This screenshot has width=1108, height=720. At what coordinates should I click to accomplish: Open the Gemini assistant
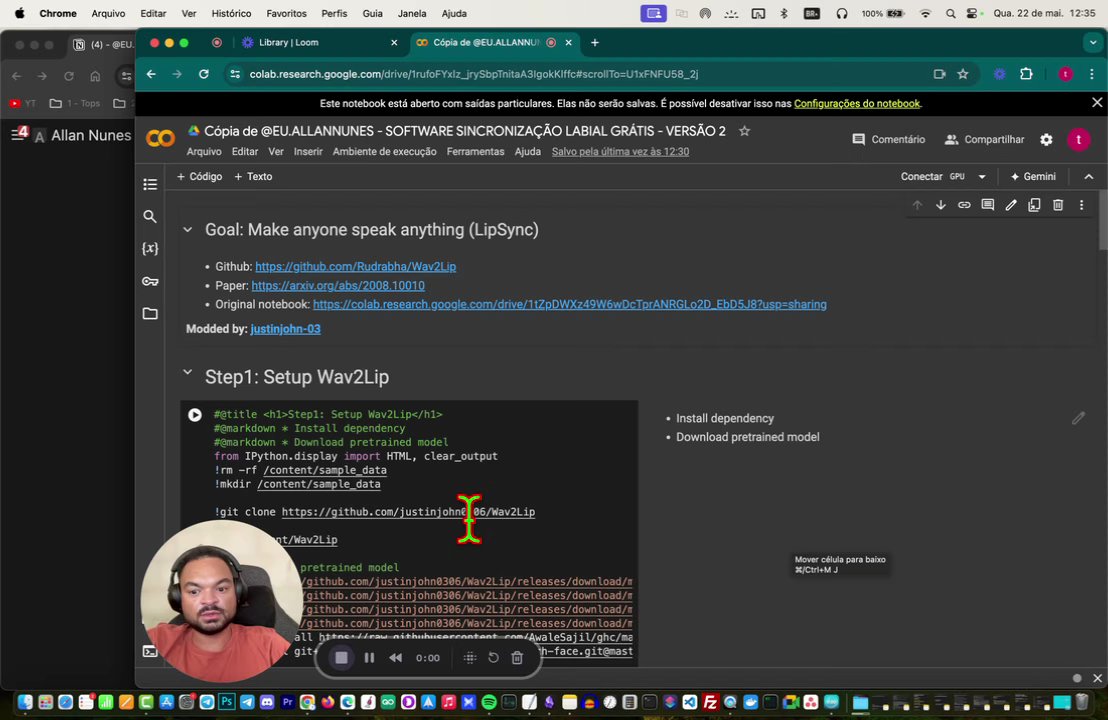click(1033, 177)
